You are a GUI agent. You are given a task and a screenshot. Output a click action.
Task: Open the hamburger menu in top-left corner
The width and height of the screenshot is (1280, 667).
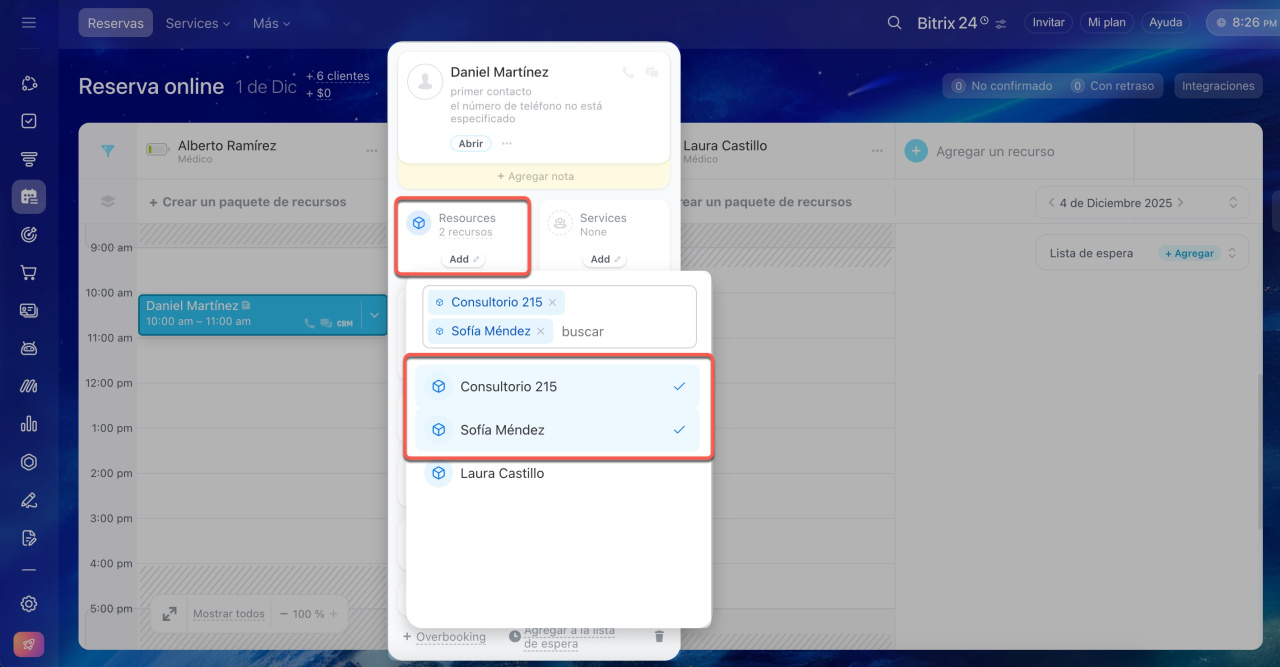[x=29, y=22]
